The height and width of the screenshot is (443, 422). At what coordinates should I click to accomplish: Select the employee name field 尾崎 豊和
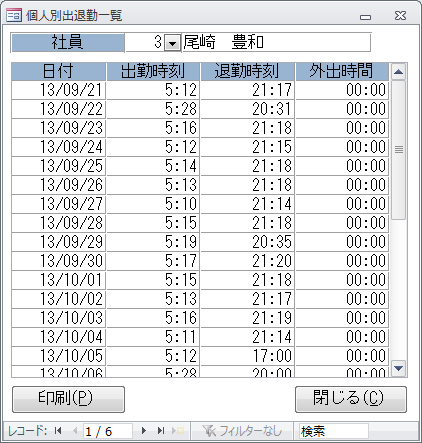(276, 42)
